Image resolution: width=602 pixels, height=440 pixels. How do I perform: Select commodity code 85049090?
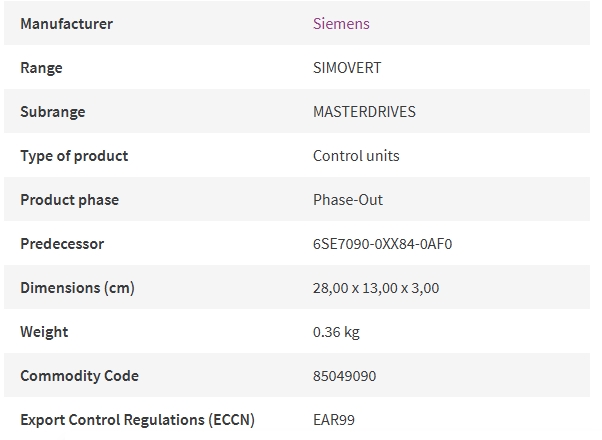tap(344, 376)
